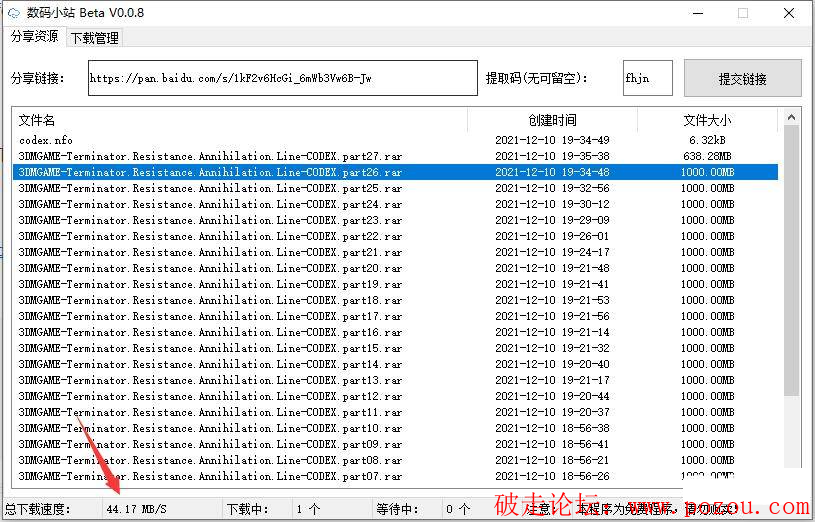
Task: Select the part21.rar file row
Action: tap(396, 252)
